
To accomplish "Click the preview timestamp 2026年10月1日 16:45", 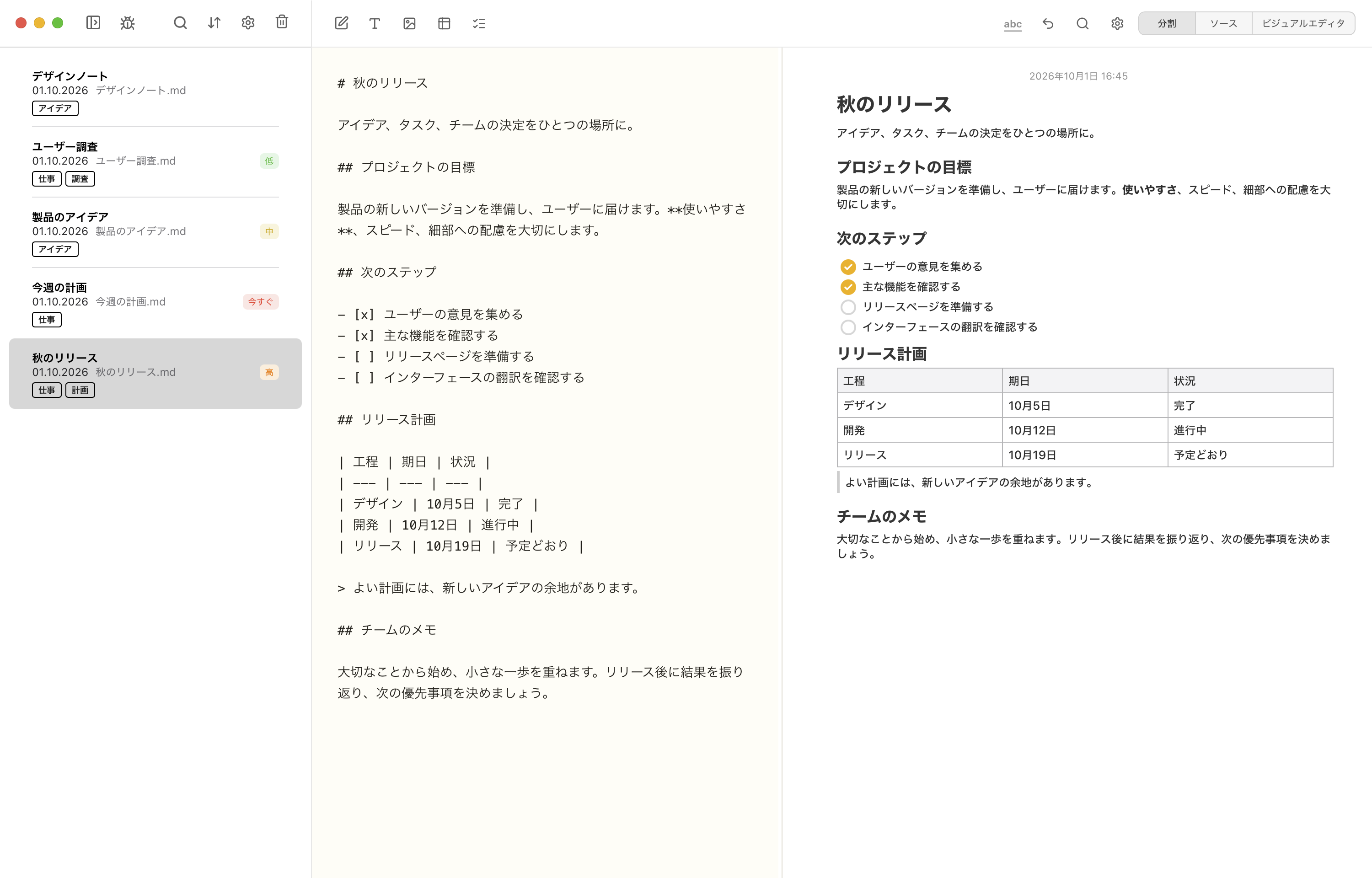I will pyautogui.click(x=1078, y=76).
